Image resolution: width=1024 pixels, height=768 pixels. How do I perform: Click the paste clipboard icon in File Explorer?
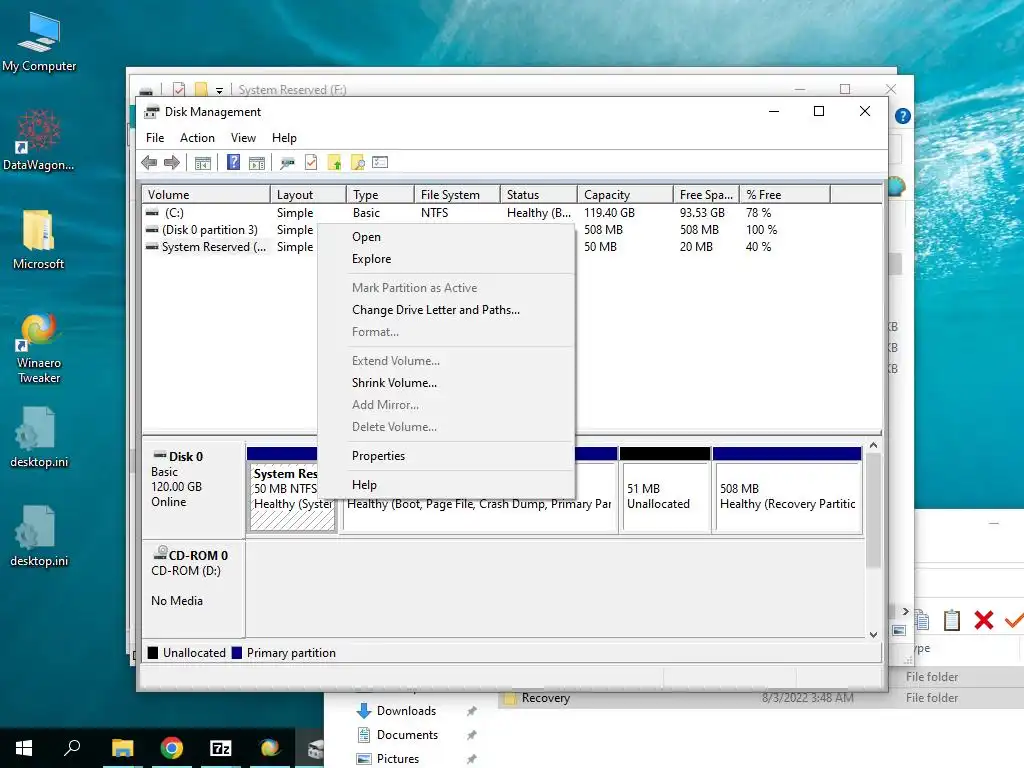click(x=952, y=620)
